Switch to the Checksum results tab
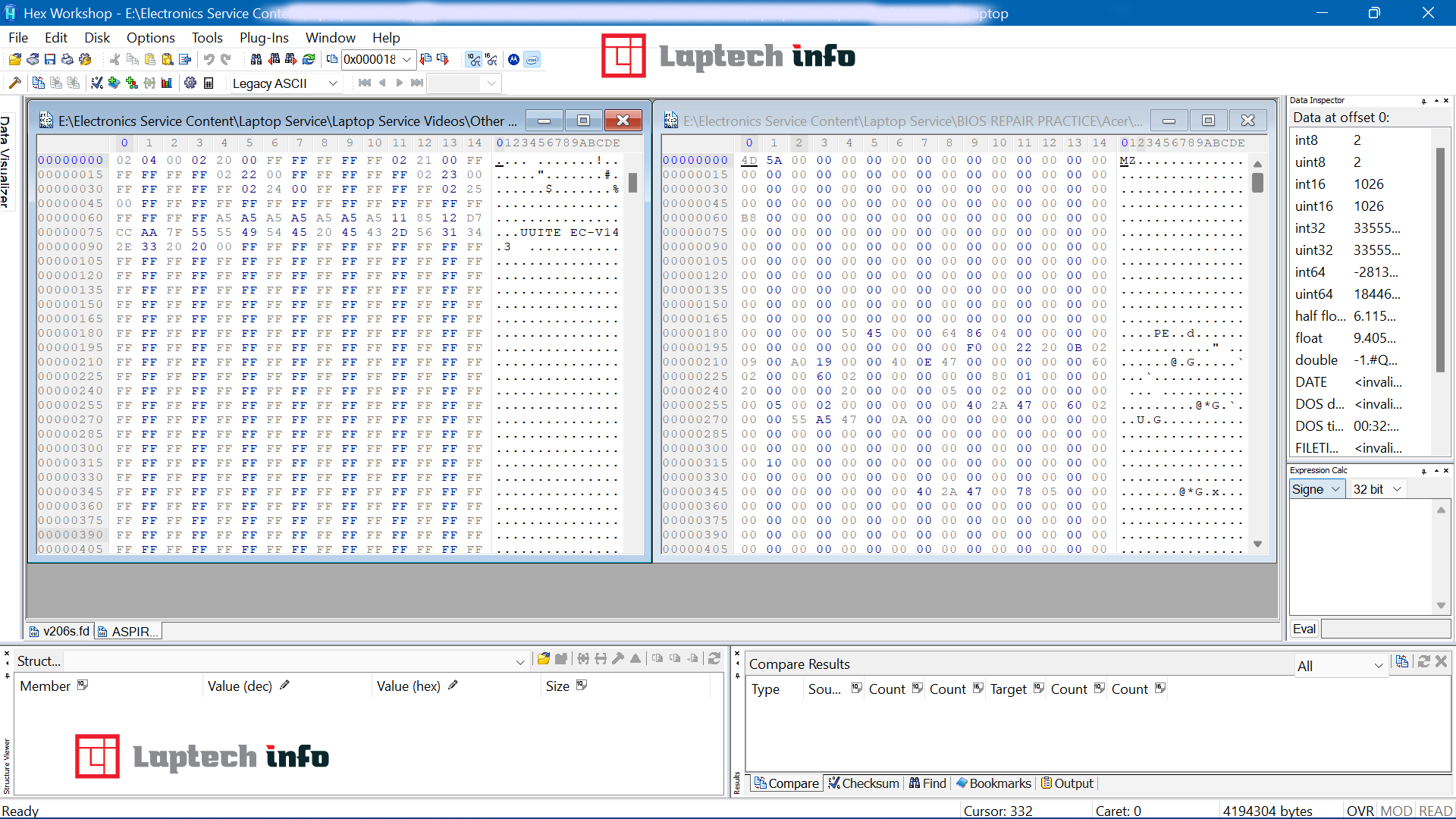1456x819 pixels. point(863,783)
